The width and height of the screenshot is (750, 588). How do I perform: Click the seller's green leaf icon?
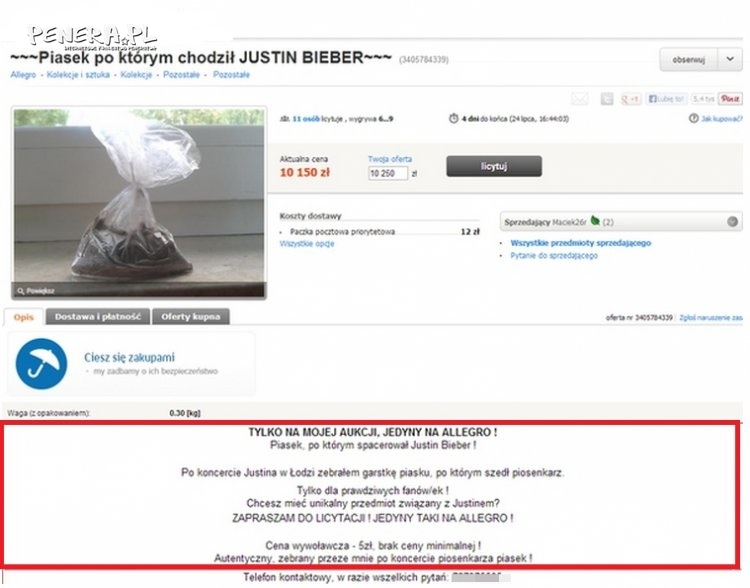point(595,221)
